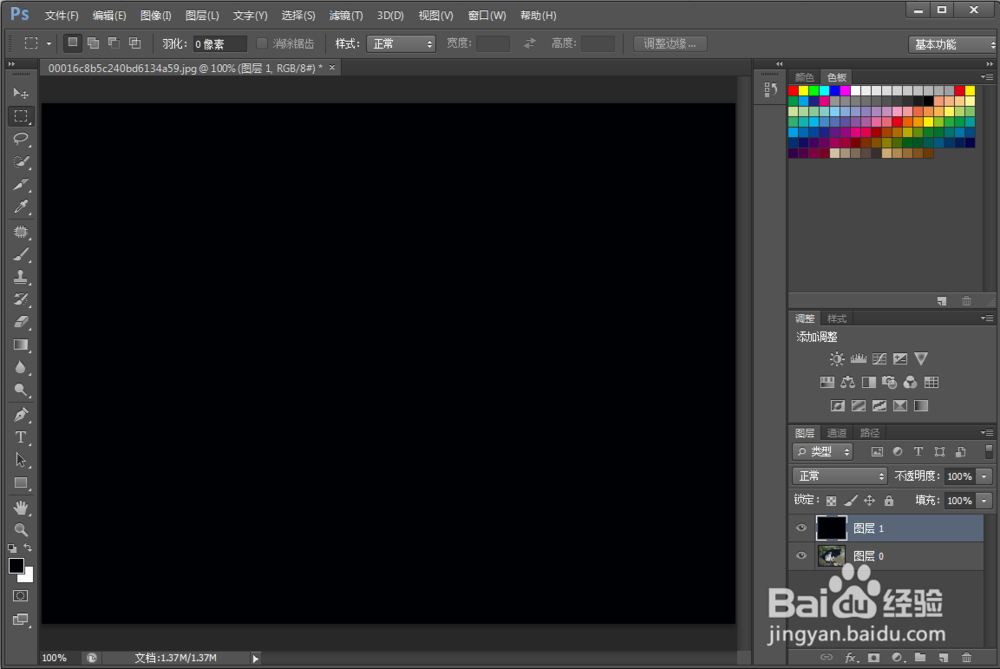Toggle lock image pixels
This screenshot has height=669, width=1000.
pos(851,501)
